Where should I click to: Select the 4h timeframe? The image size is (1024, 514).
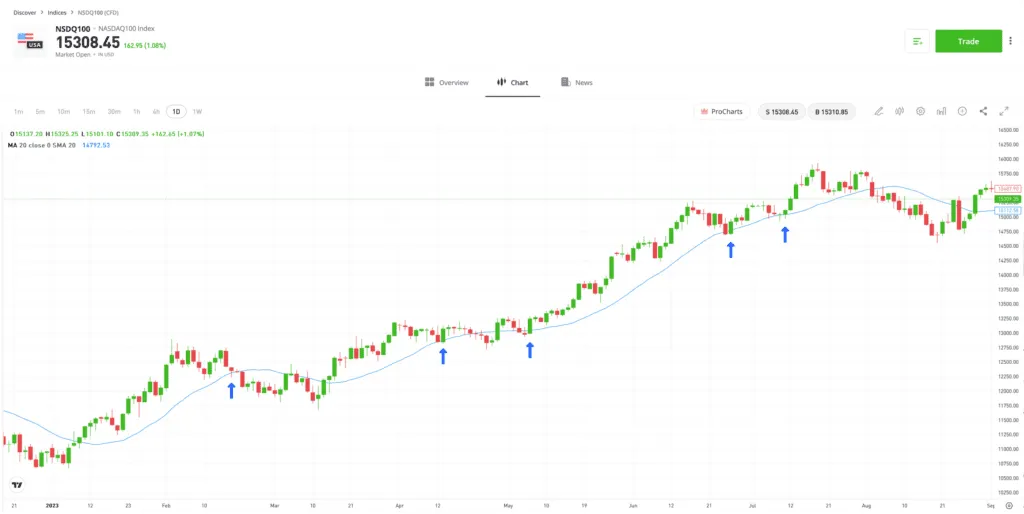pos(156,112)
